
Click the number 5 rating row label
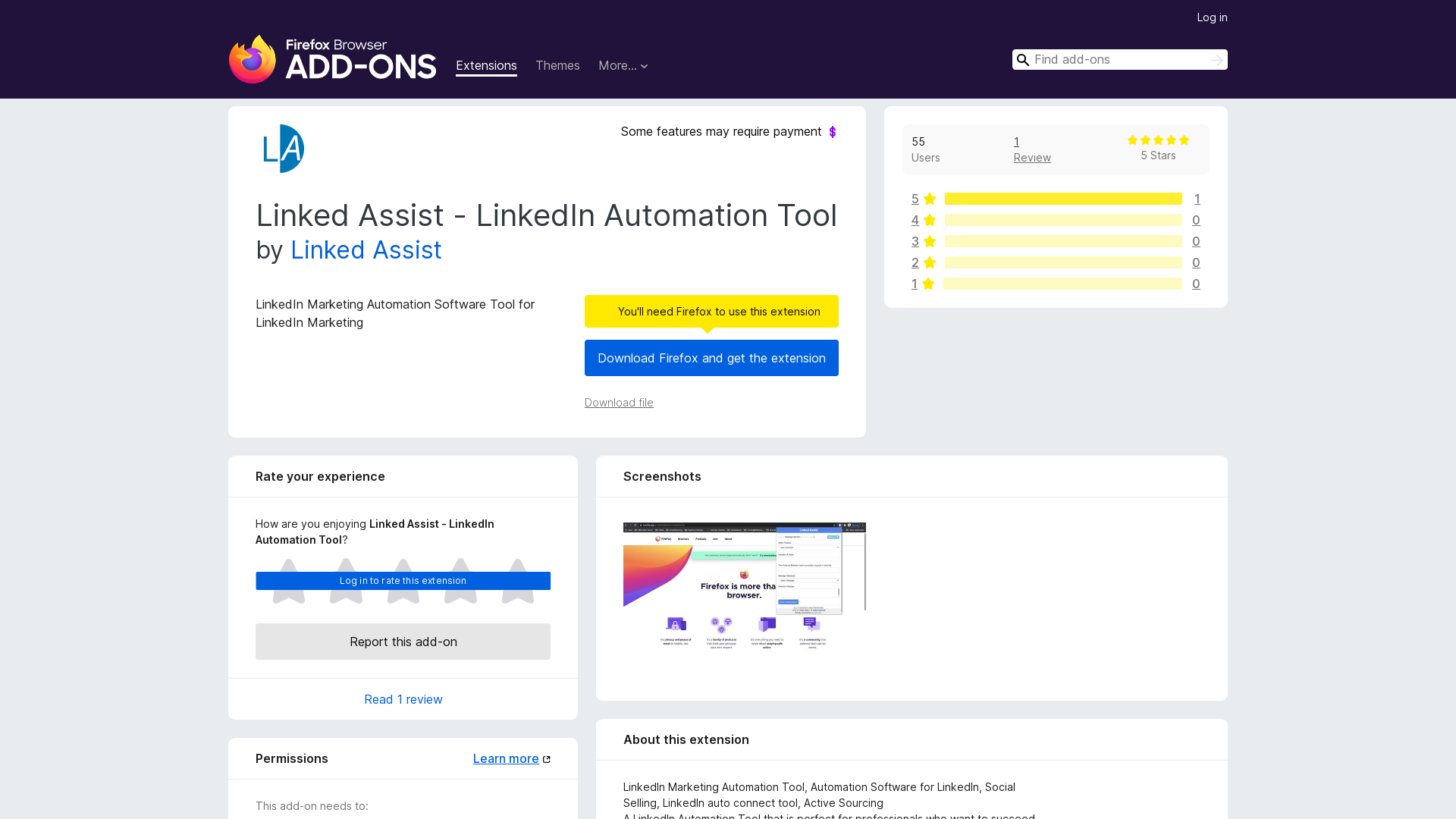click(x=915, y=199)
